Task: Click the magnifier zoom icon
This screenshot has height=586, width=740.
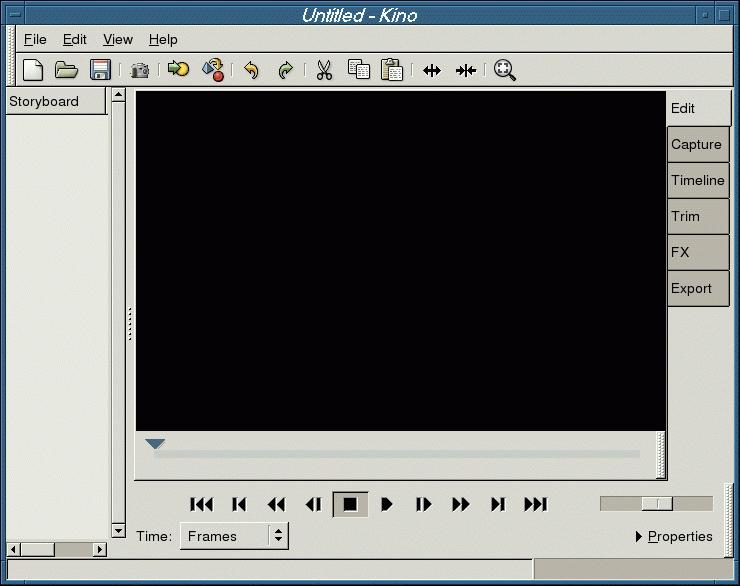Action: [505, 70]
